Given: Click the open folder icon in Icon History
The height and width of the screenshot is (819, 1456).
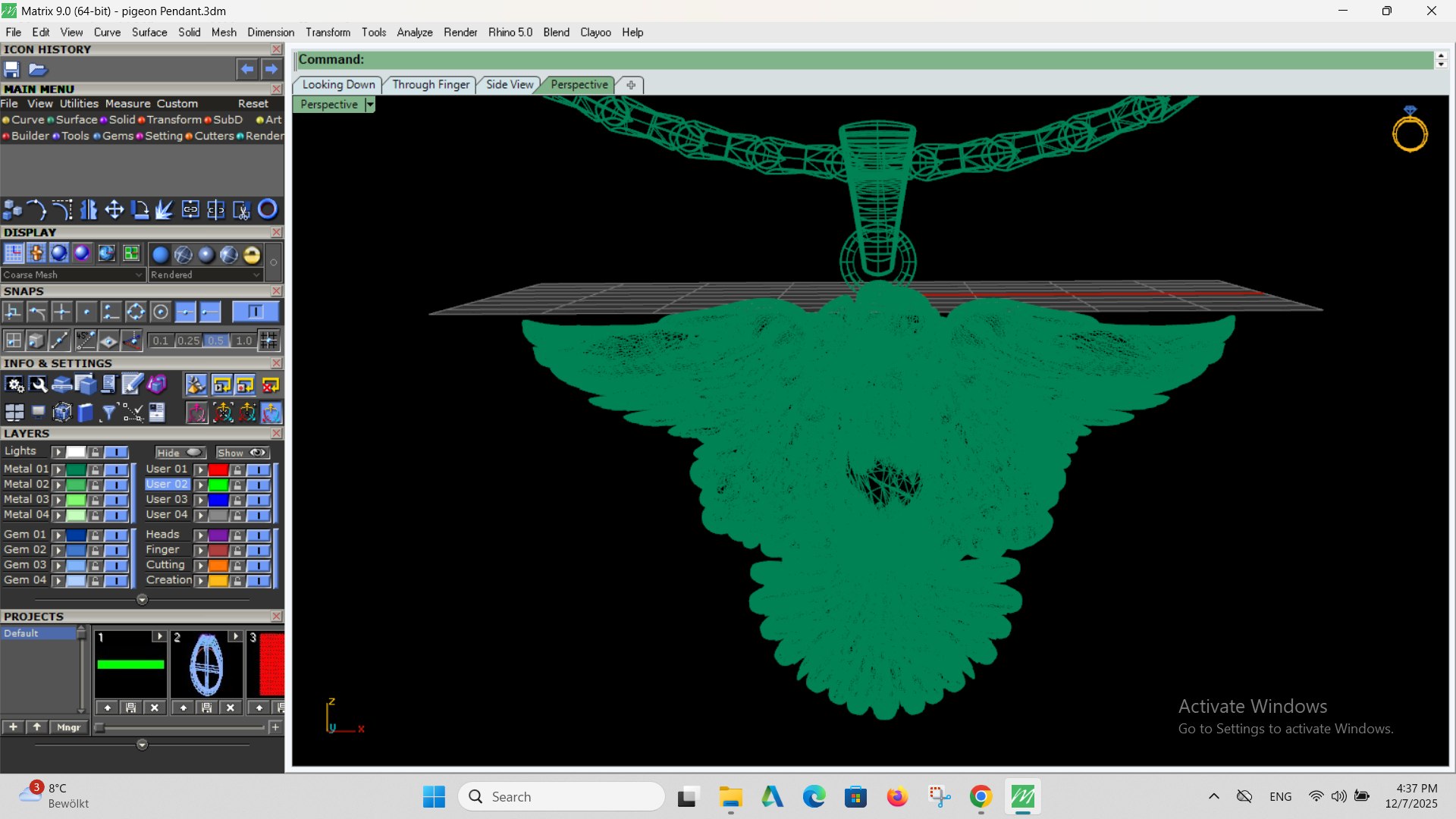Looking at the screenshot, I should (38, 69).
